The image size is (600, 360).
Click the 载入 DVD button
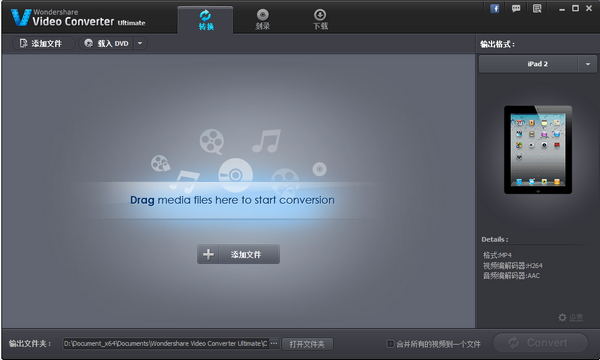point(107,43)
